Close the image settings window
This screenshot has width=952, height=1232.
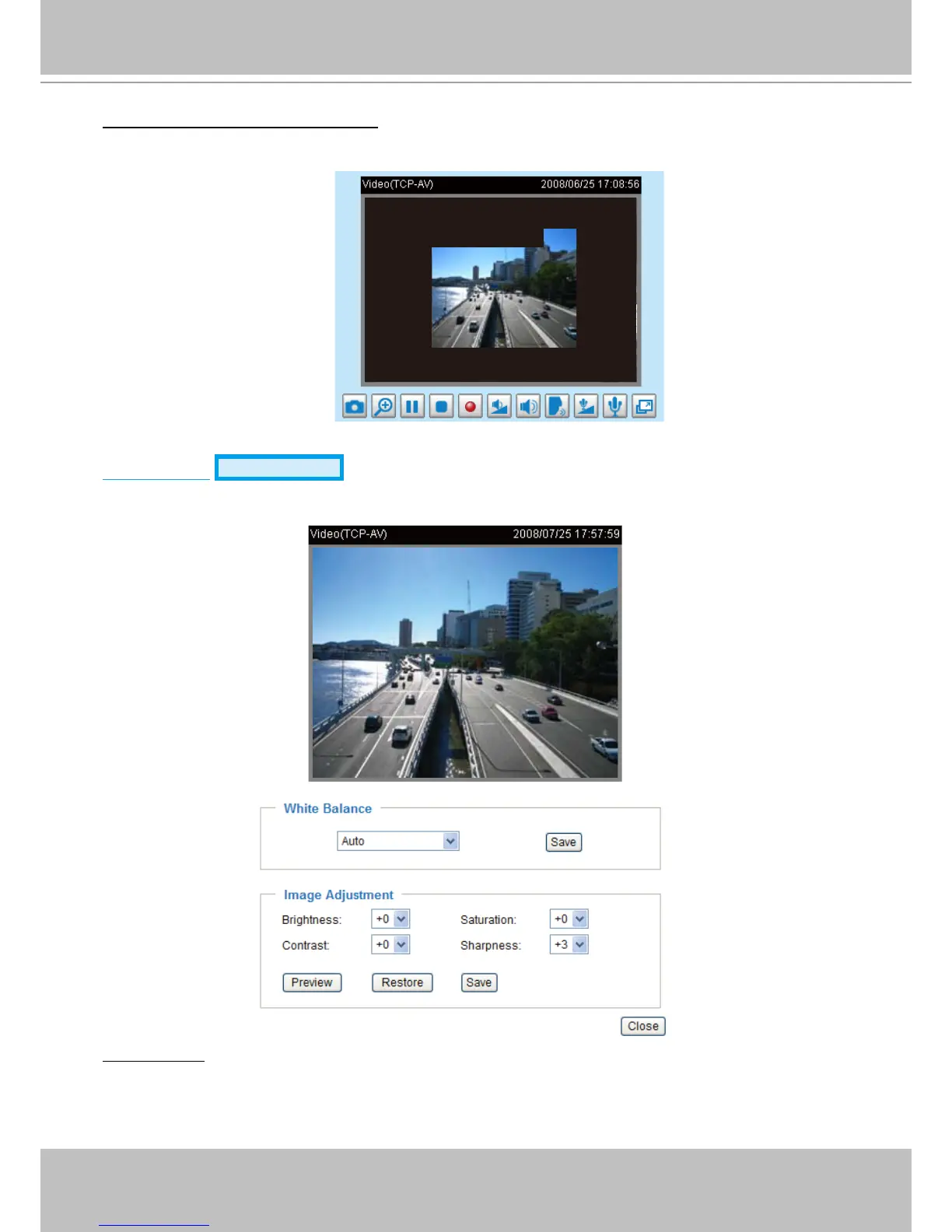(x=643, y=1026)
